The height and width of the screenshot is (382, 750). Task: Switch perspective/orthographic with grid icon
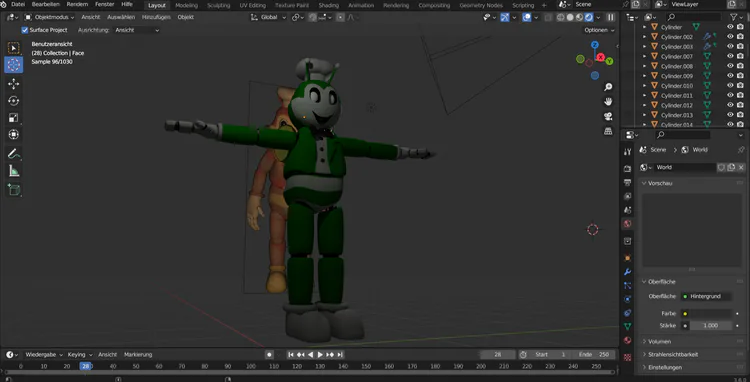pyautogui.click(x=608, y=131)
